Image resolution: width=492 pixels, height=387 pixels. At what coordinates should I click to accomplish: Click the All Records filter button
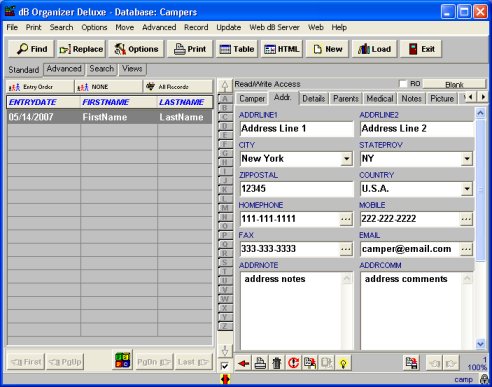(x=178, y=87)
